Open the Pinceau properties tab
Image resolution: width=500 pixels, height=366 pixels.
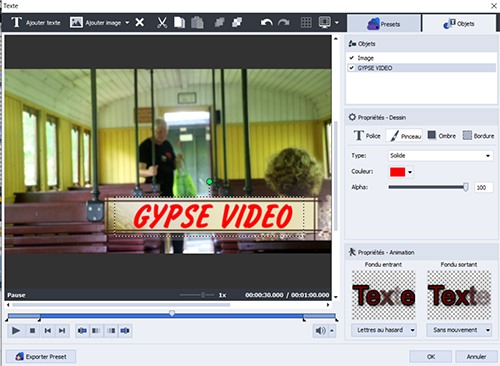coord(405,136)
